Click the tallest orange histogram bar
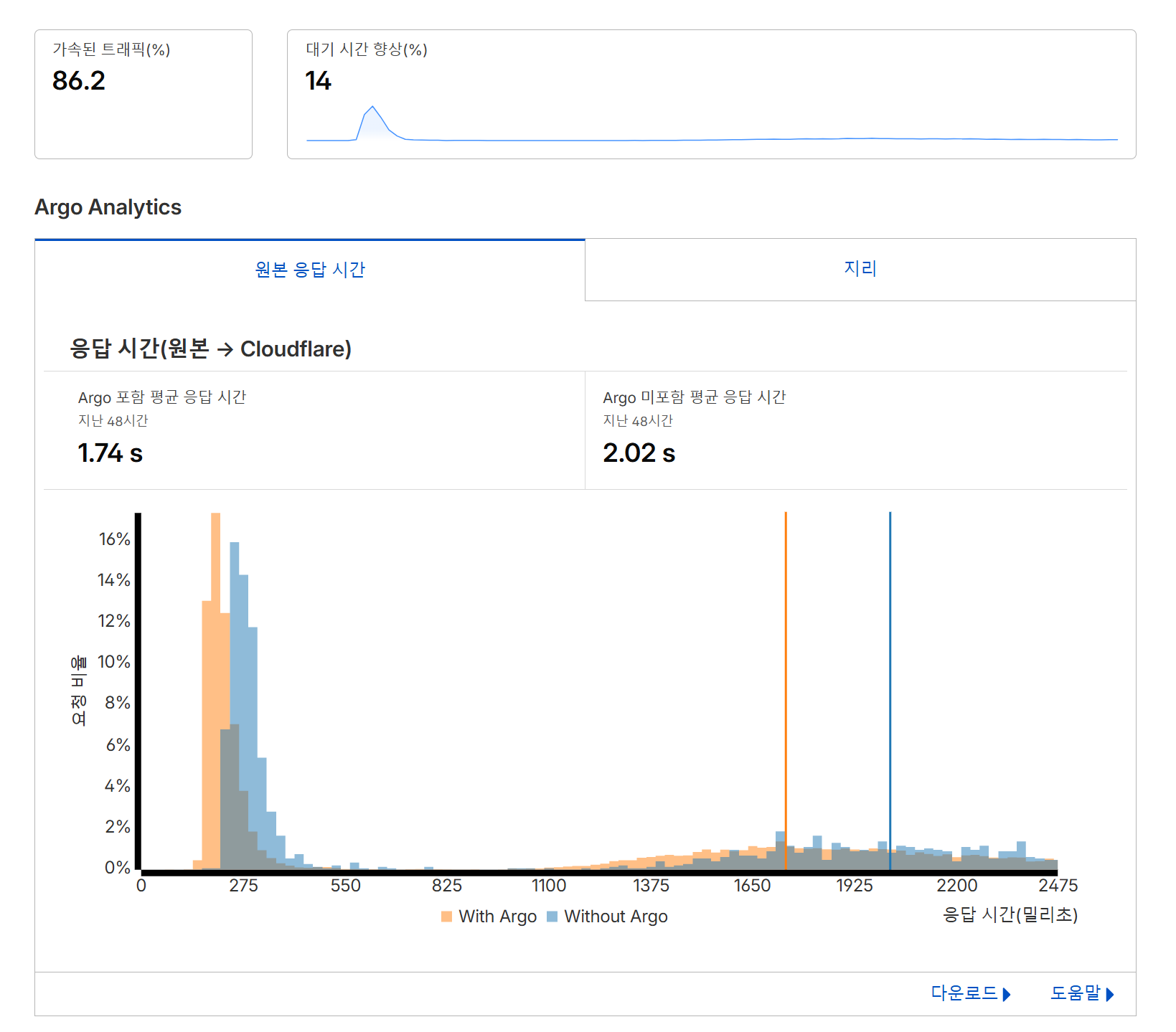The image size is (1176, 1032). point(217,645)
